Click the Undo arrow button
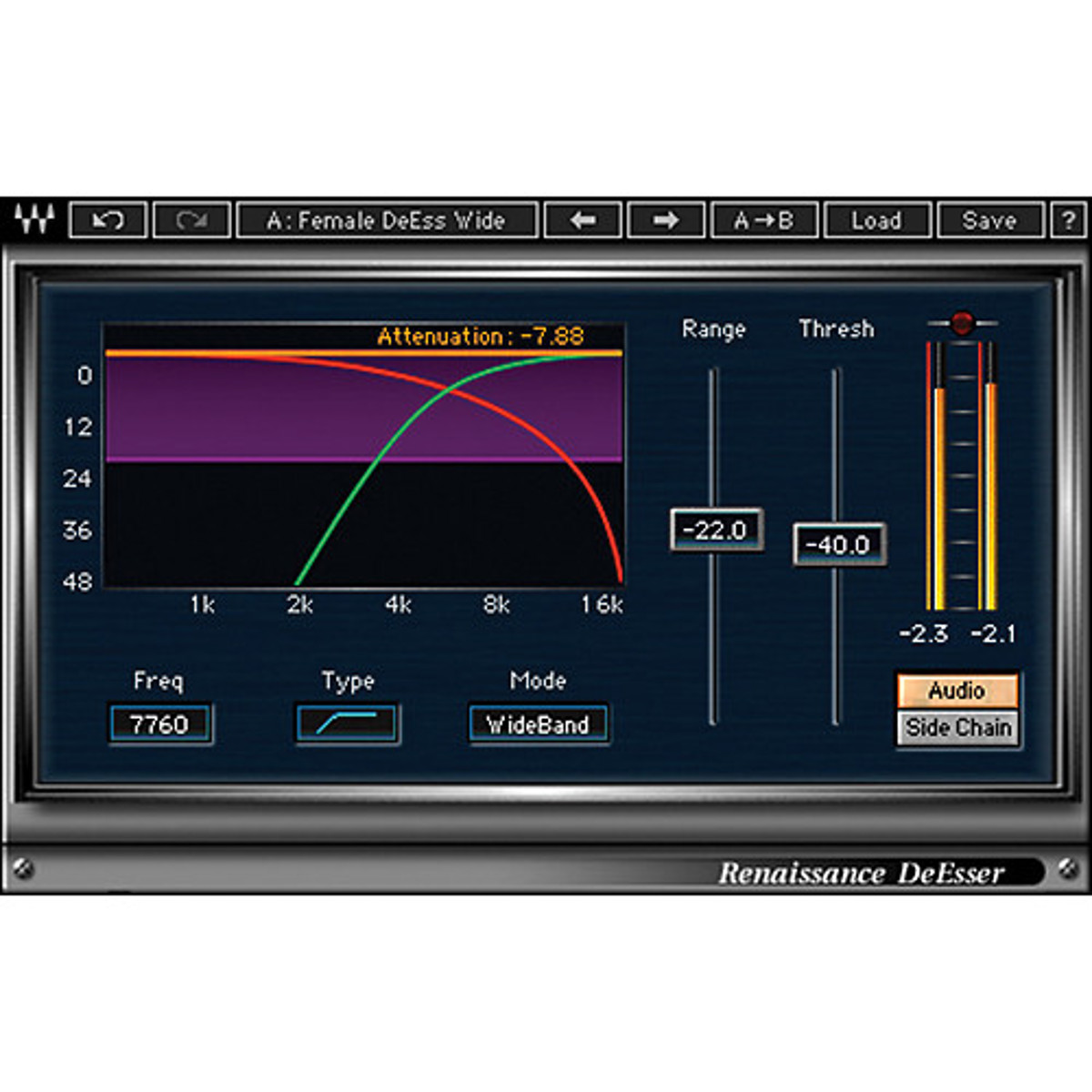 (x=108, y=220)
